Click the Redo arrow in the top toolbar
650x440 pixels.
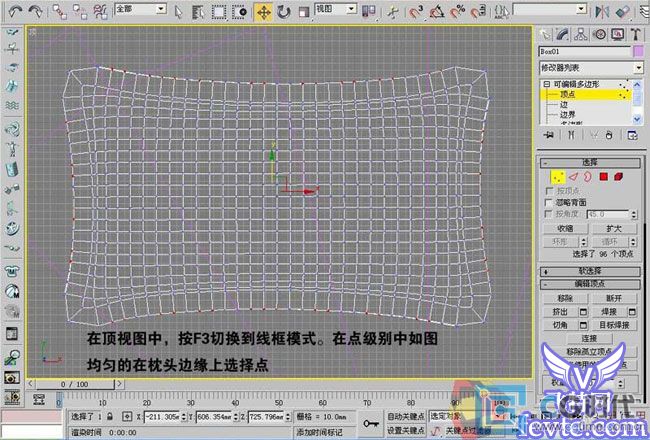point(36,12)
